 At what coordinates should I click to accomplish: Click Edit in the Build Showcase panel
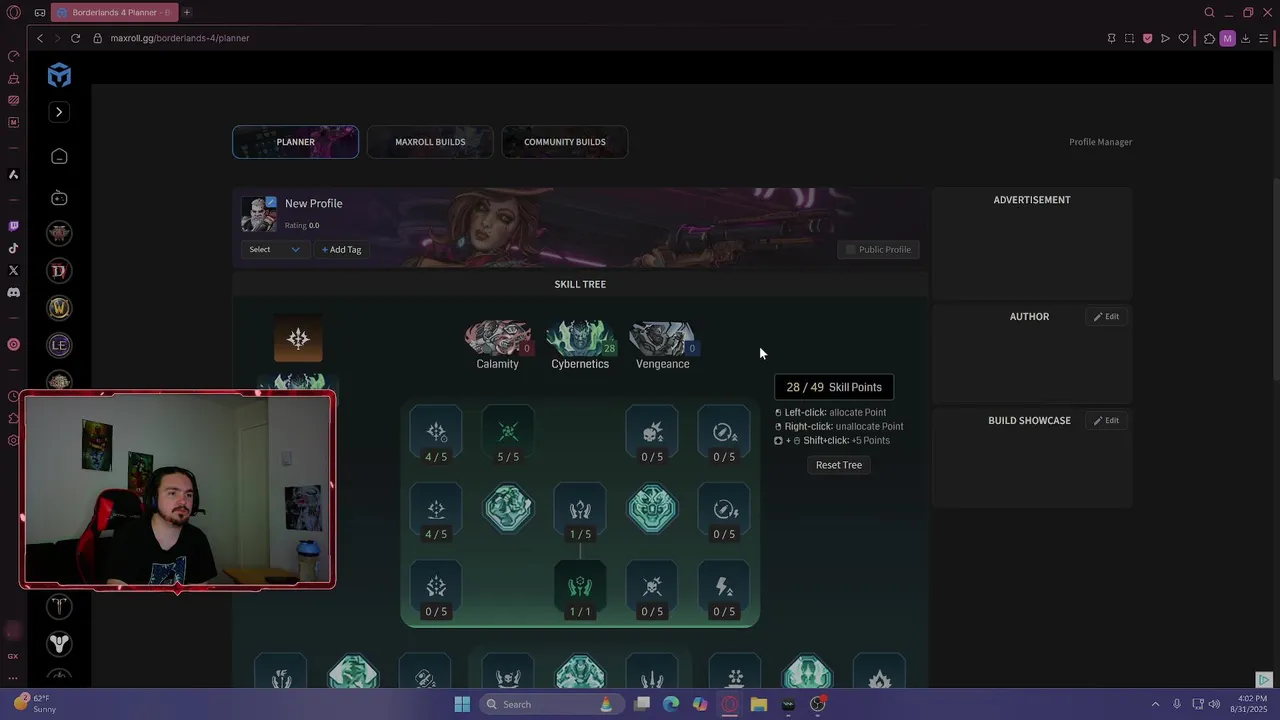pyautogui.click(x=1106, y=421)
